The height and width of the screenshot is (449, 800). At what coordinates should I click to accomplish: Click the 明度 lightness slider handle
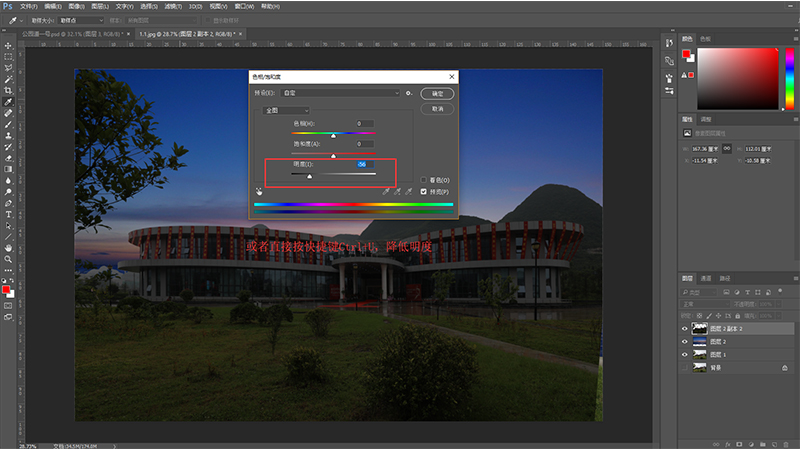(309, 175)
